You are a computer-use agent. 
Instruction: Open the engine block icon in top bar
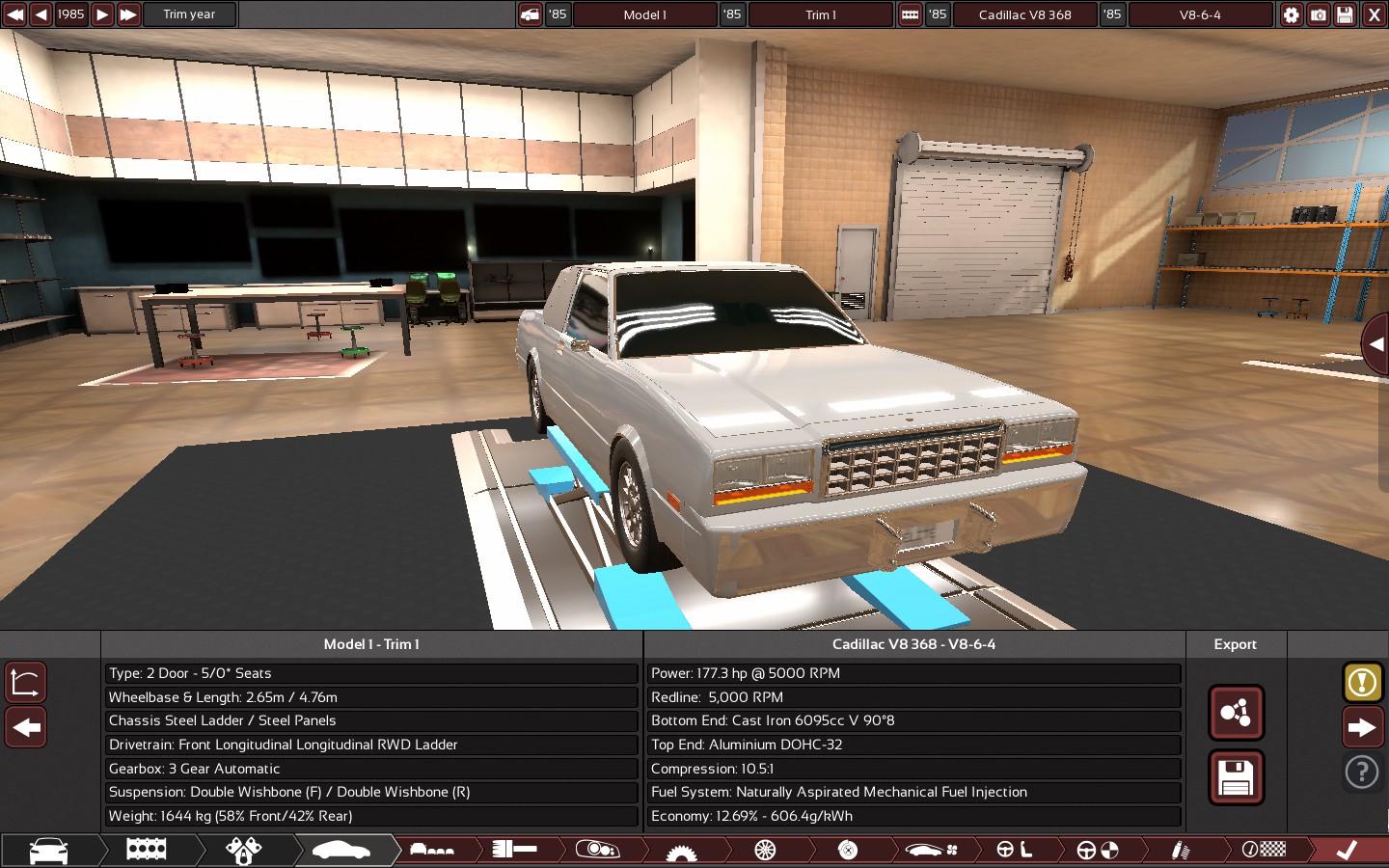click(910, 14)
